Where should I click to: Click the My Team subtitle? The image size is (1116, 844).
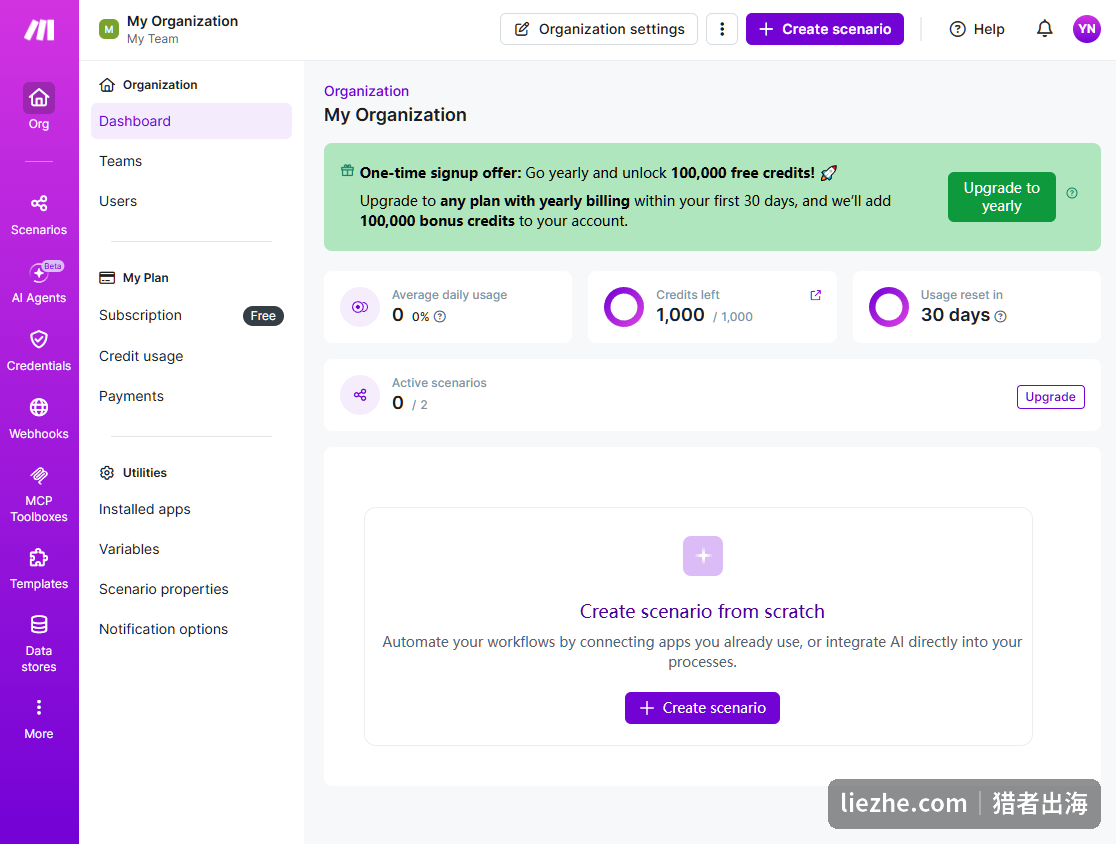[153, 39]
